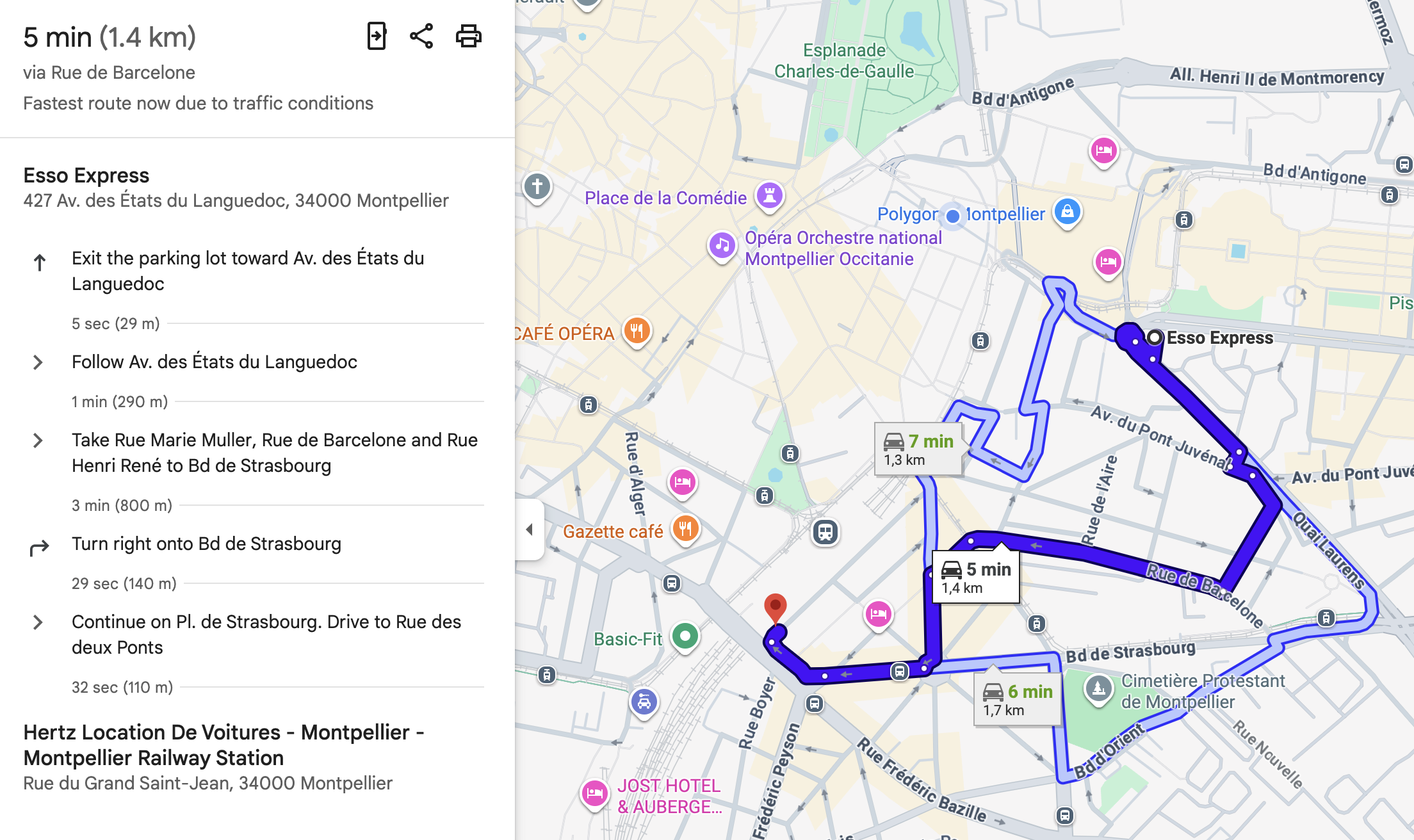This screenshot has height=840, width=1414.
Task: Open the Place de la Comédie landmark icon
Action: (x=770, y=195)
